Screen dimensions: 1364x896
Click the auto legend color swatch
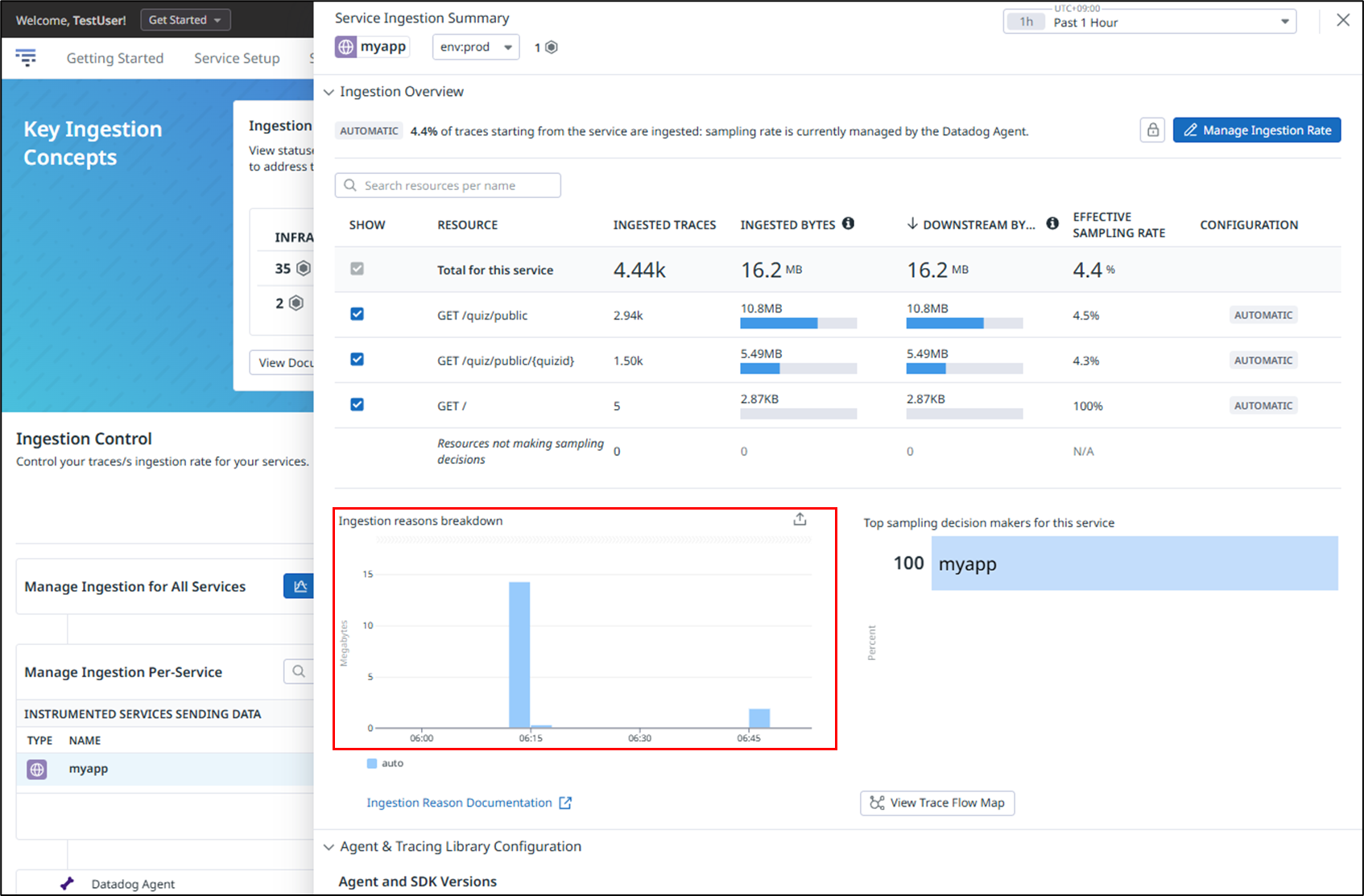point(372,763)
